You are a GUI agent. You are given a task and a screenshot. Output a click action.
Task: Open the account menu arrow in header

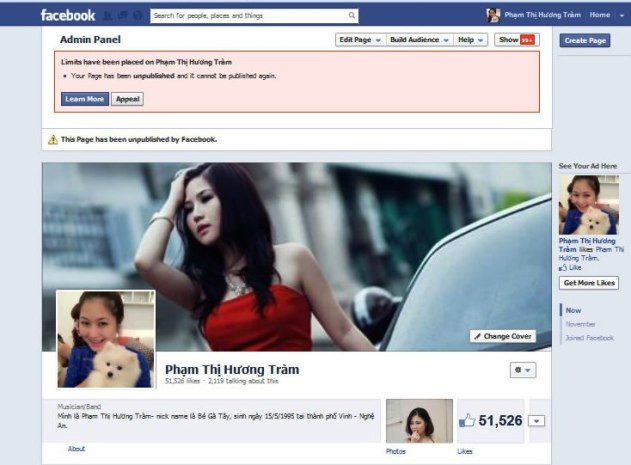tap(622, 15)
